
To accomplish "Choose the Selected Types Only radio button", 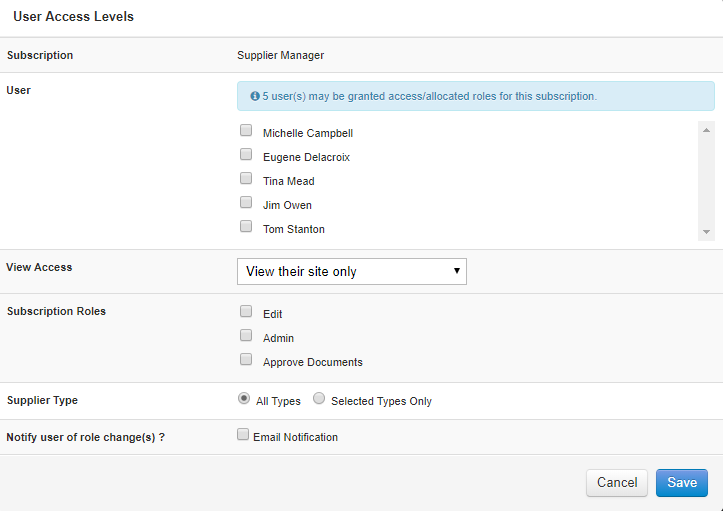I will pos(319,399).
